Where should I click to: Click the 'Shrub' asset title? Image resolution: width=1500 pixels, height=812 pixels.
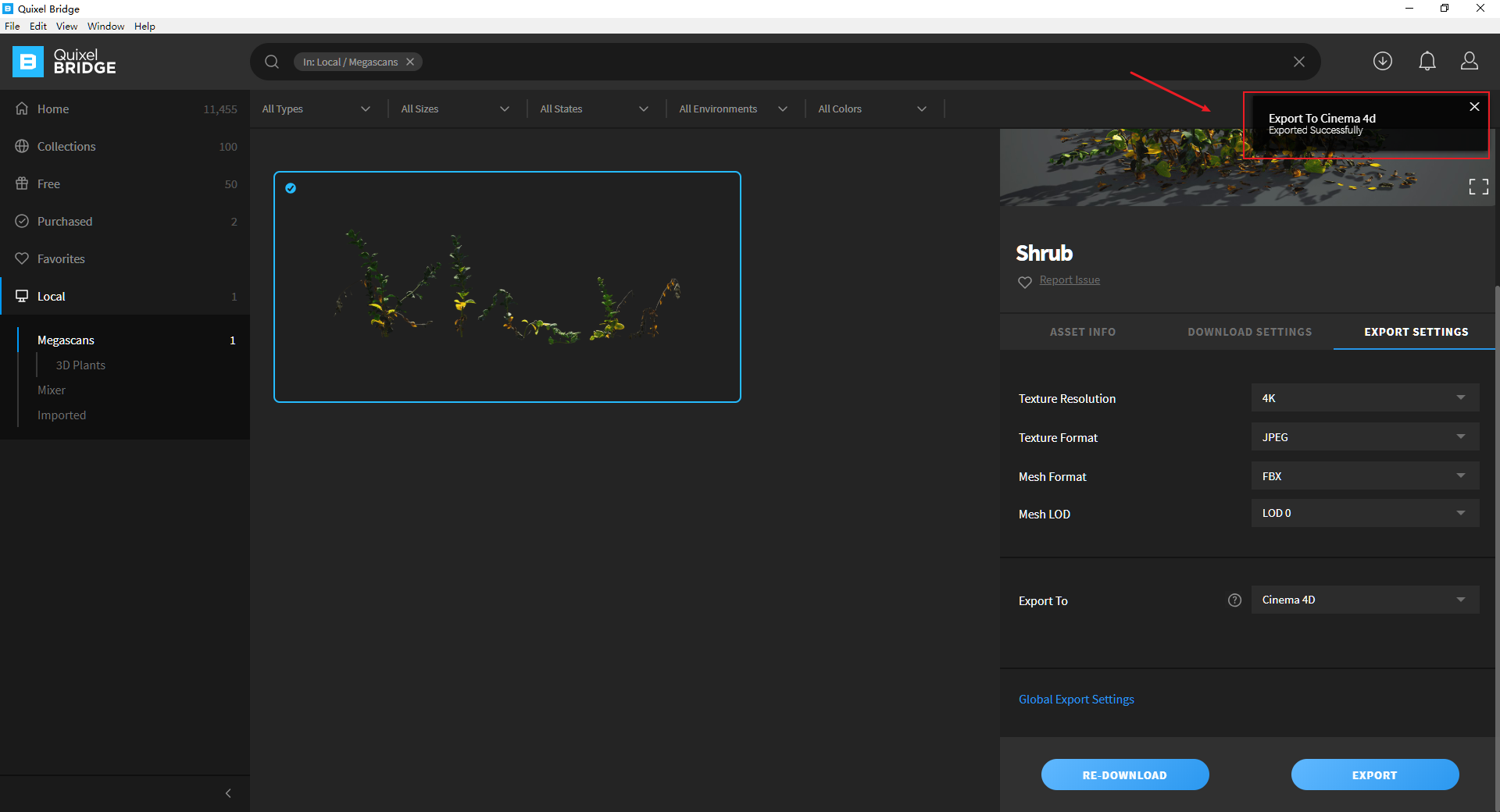tap(1045, 253)
